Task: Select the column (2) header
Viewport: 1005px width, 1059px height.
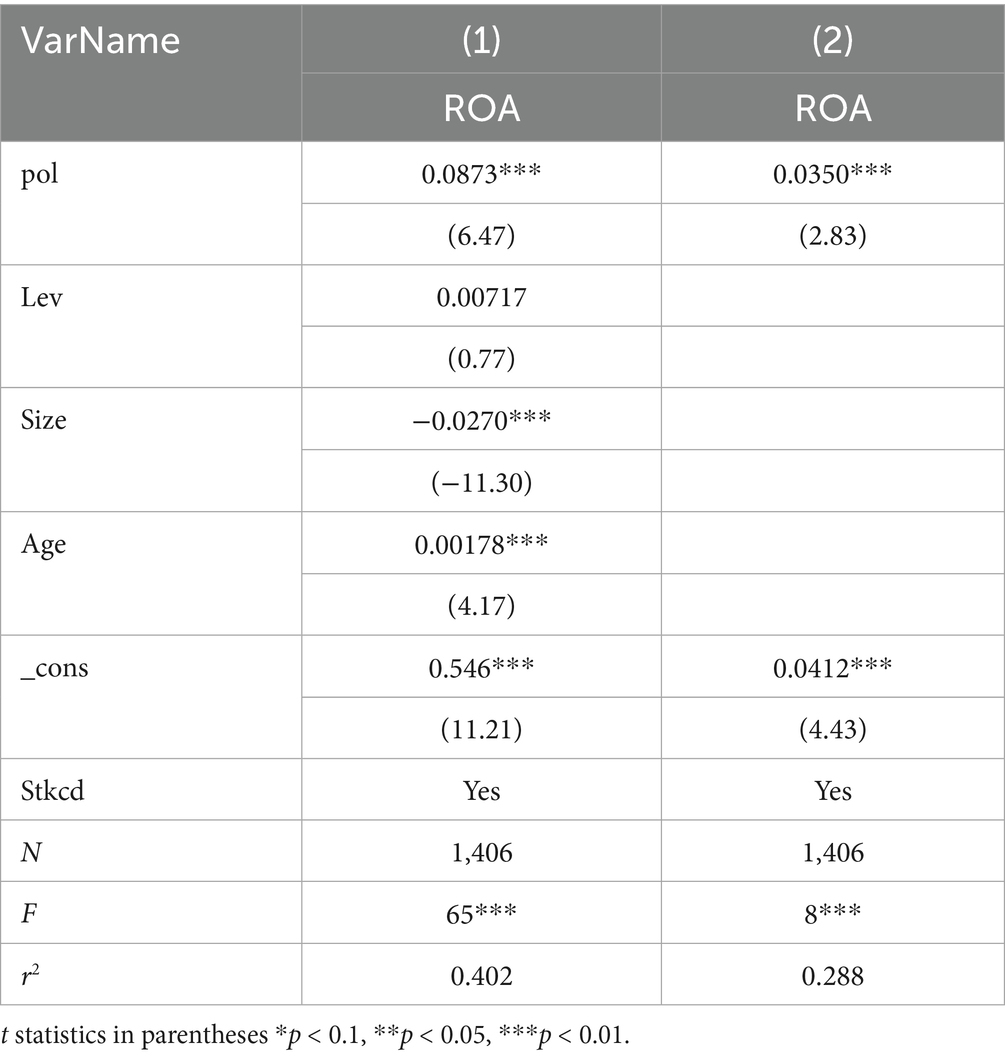Action: point(833,40)
